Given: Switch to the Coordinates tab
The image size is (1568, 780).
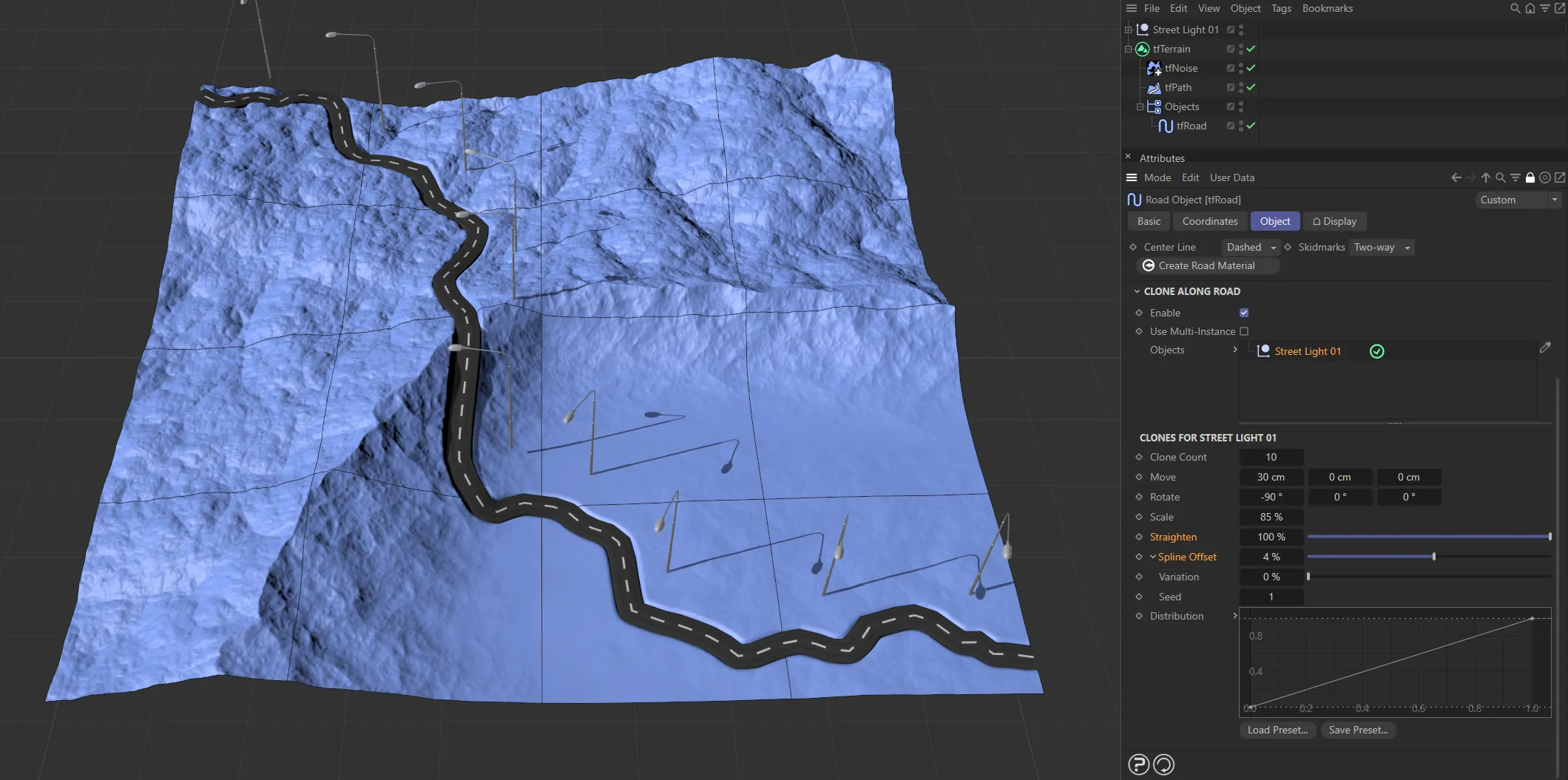Looking at the screenshot, I should pyautogui.click(x=1209, y=221).
